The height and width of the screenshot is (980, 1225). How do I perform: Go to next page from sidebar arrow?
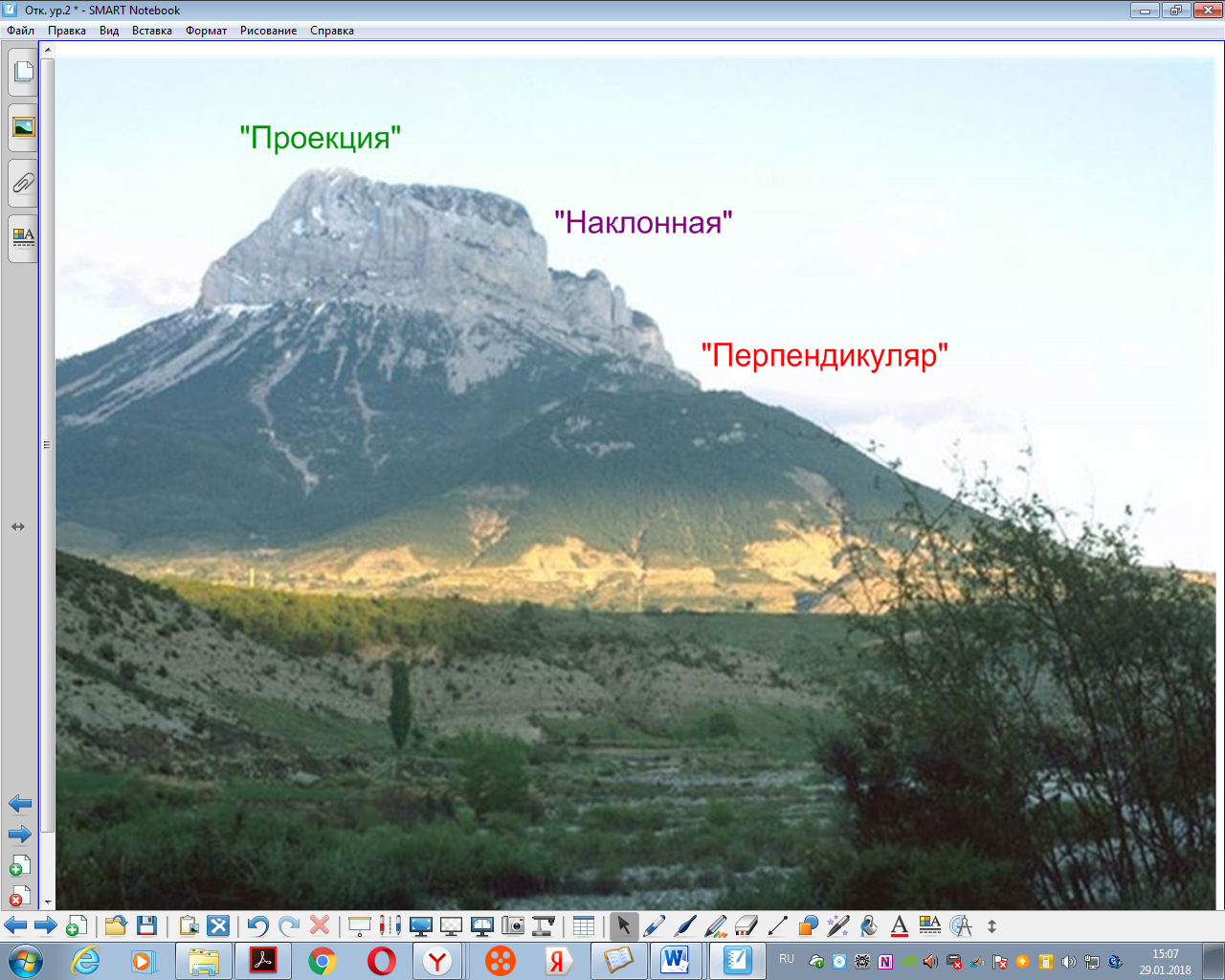[20, 835]
